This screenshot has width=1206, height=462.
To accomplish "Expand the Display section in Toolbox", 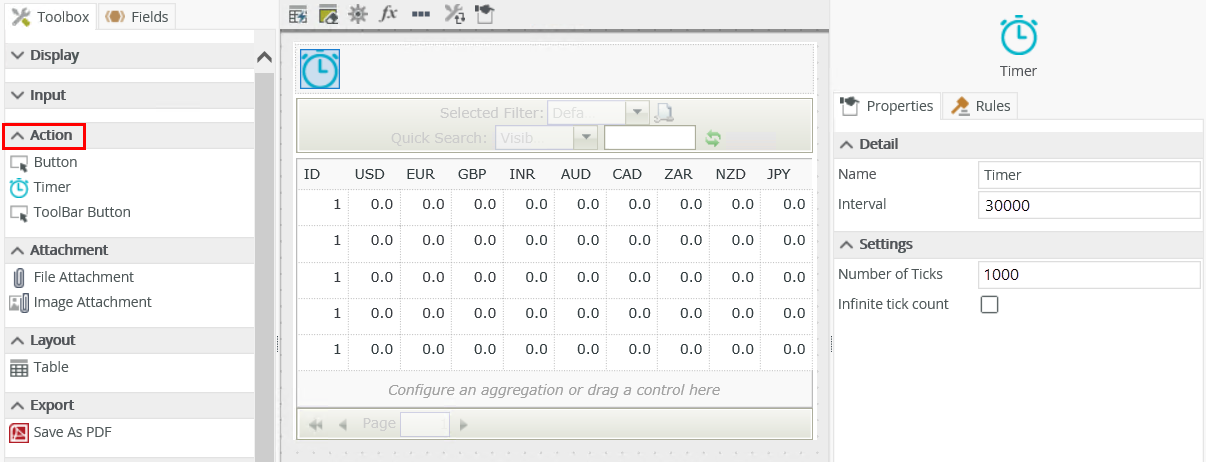I will pyautogui.click(x=54, y=55).
